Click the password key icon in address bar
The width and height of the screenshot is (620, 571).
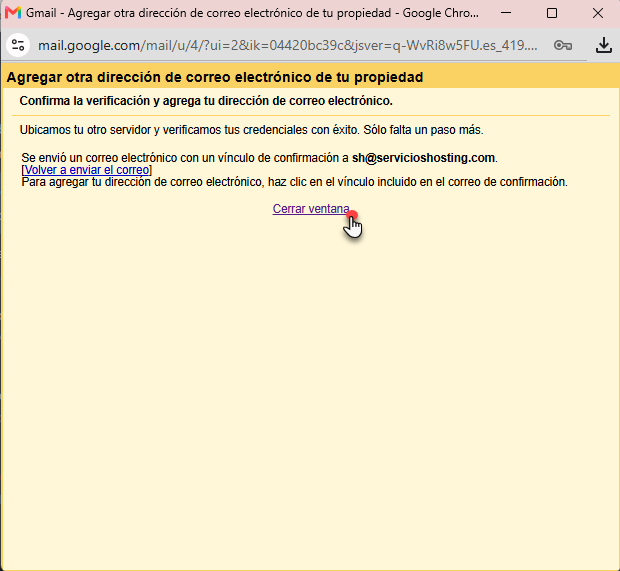(x=563, y=45)
